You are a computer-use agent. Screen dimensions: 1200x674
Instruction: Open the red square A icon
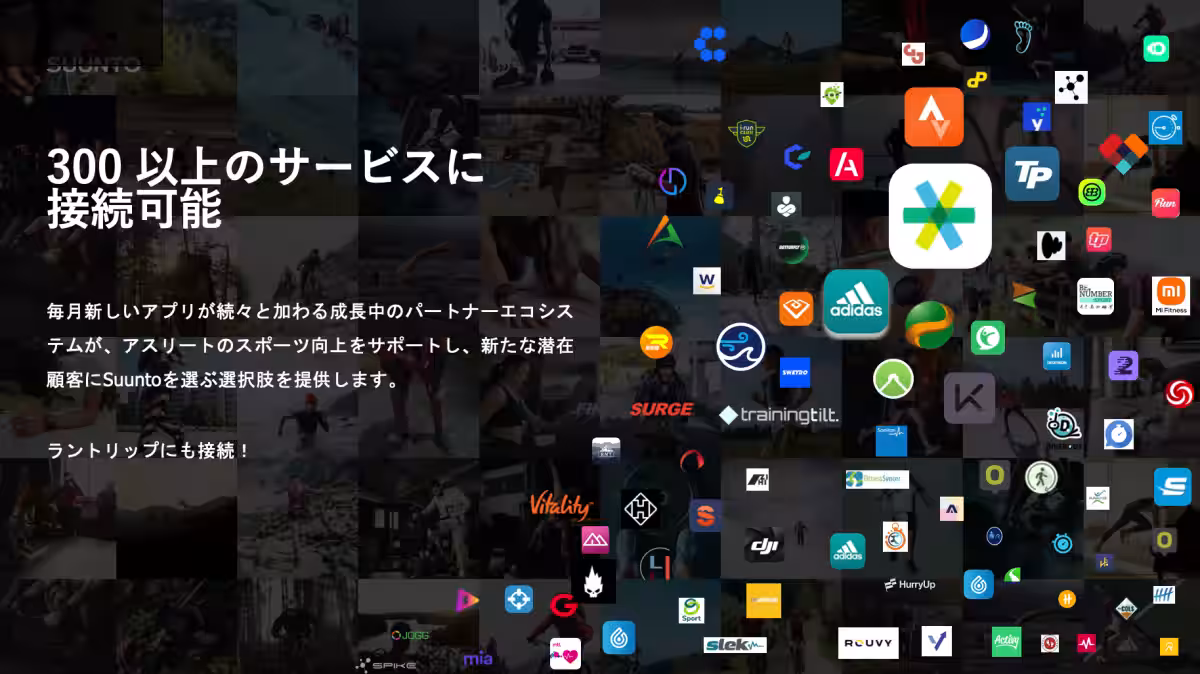pyautogui.click(x=846, y=164)
